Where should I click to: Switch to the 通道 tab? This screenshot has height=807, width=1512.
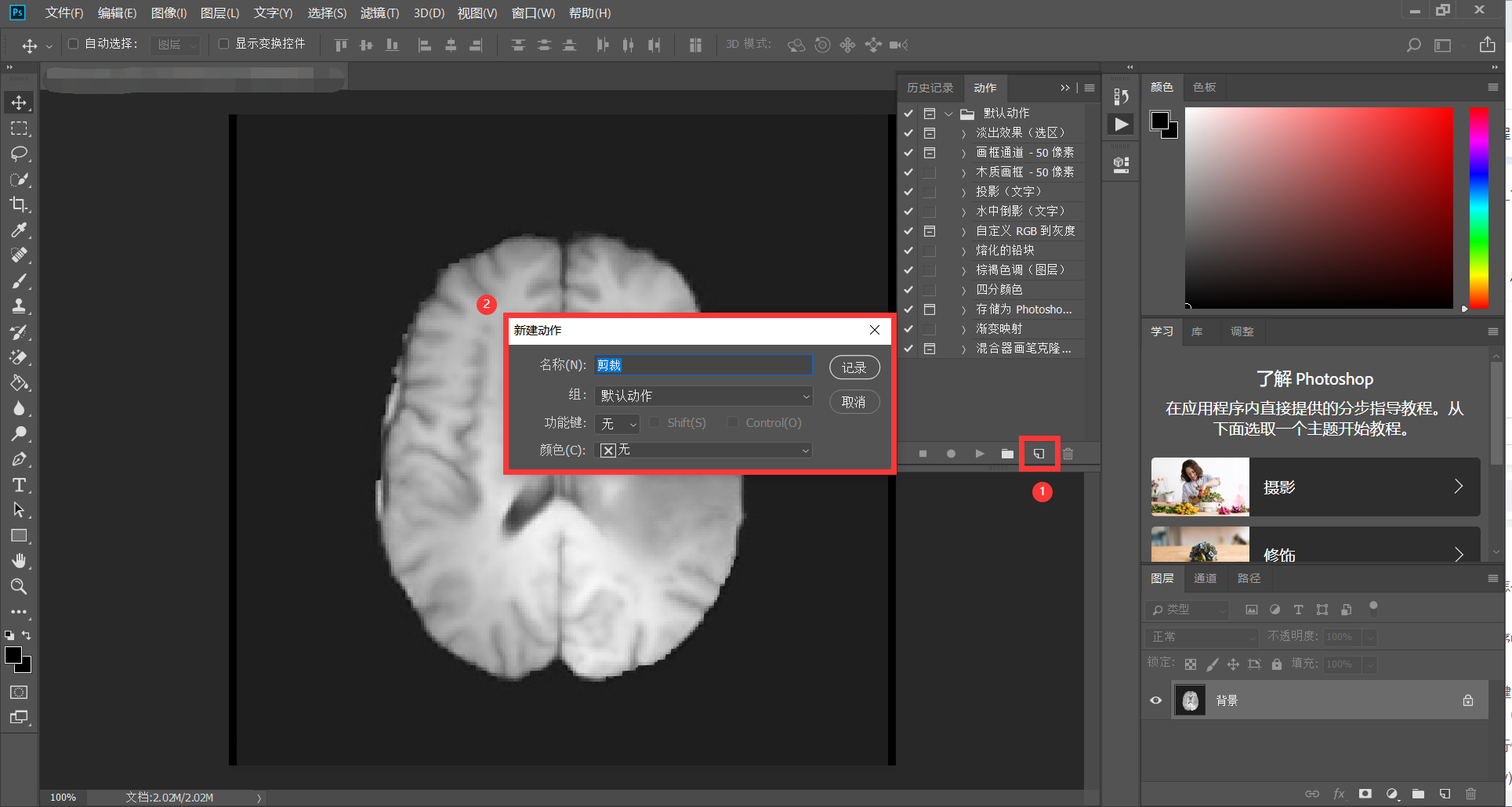tap(1205, 578)
